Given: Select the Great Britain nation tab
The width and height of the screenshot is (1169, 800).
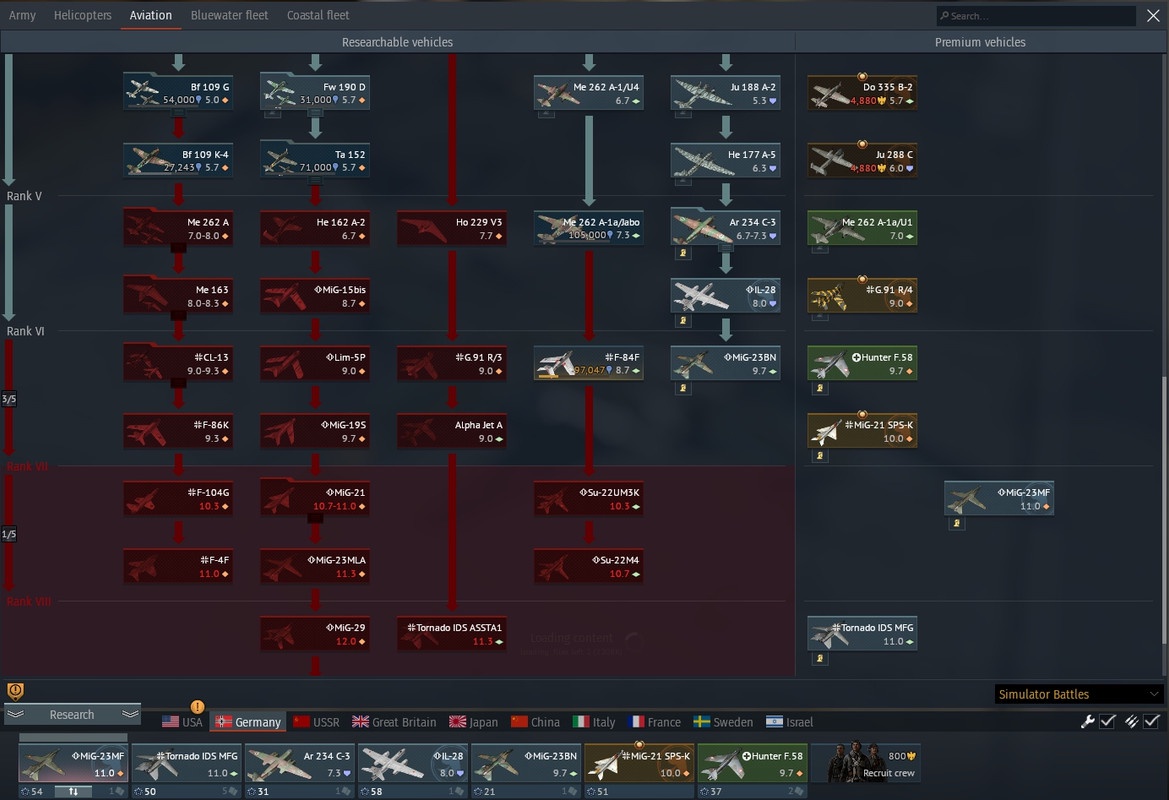Looking at the screenshot, I should (394, 722).
